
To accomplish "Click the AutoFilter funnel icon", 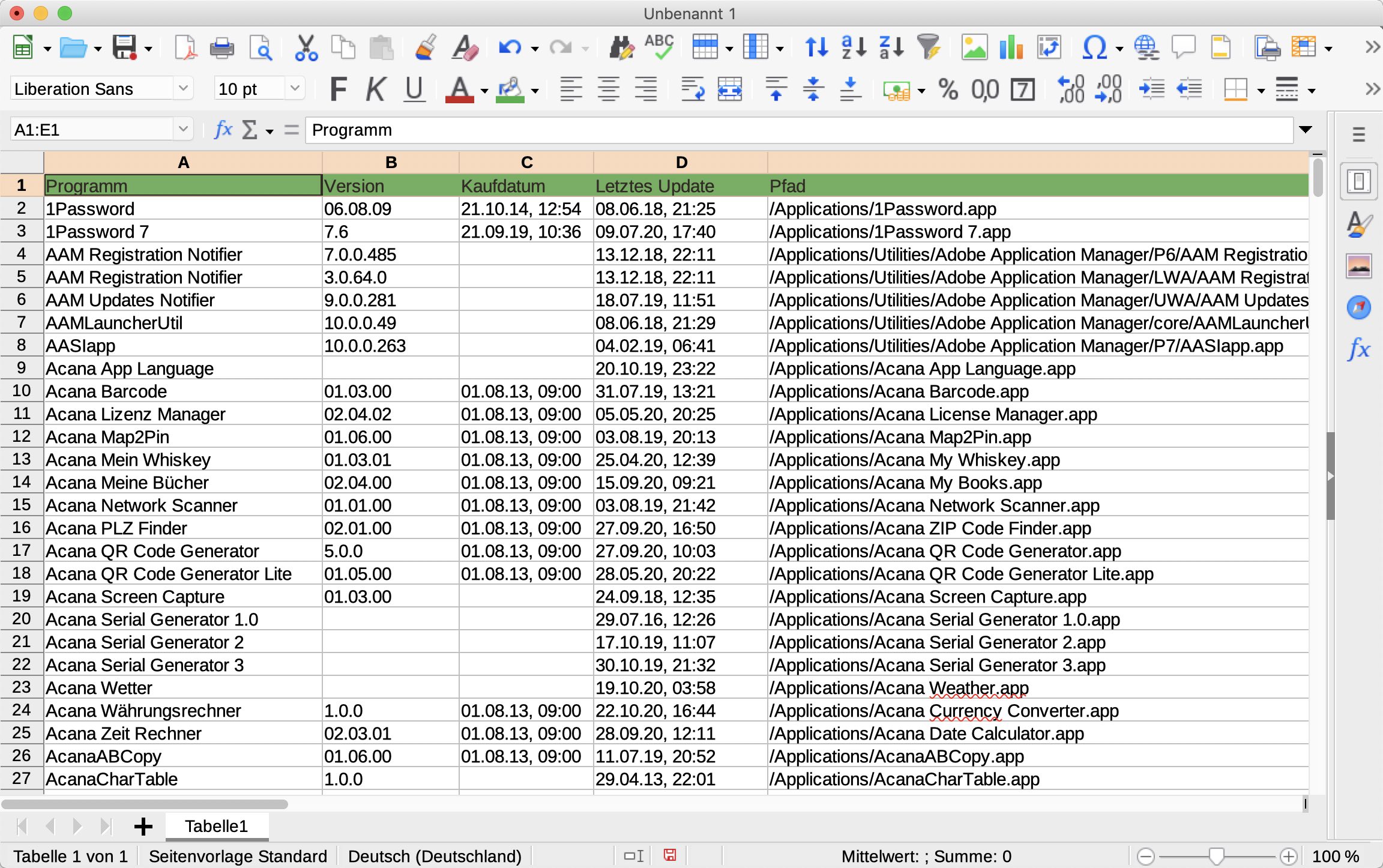I will pos(928,47).
